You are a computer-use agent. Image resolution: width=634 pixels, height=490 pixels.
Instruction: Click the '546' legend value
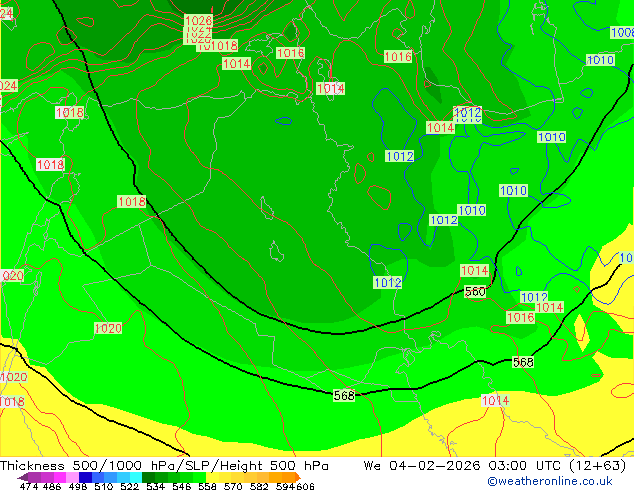[x=182, y=486]
